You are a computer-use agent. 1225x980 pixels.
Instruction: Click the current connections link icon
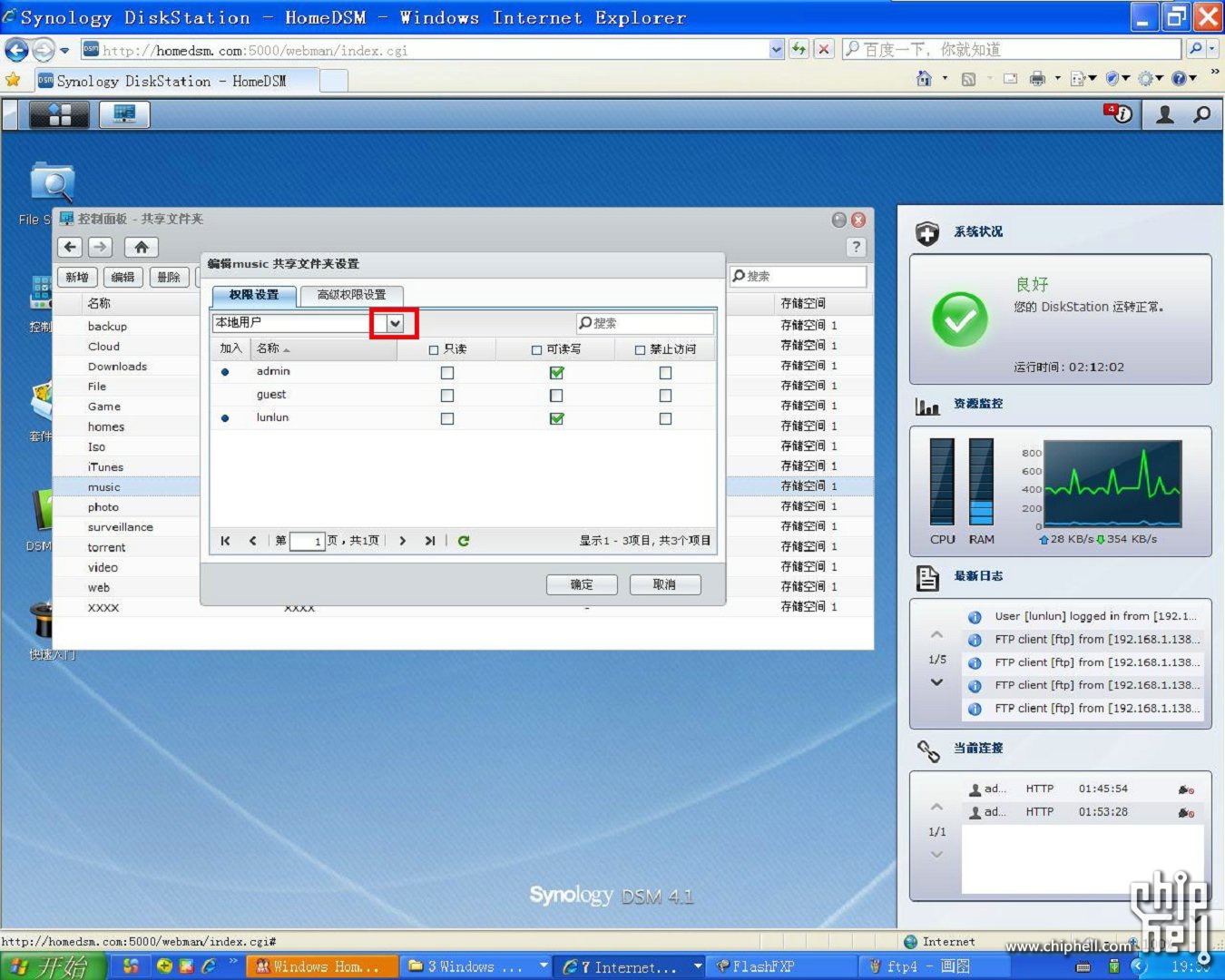click(928, 750)
